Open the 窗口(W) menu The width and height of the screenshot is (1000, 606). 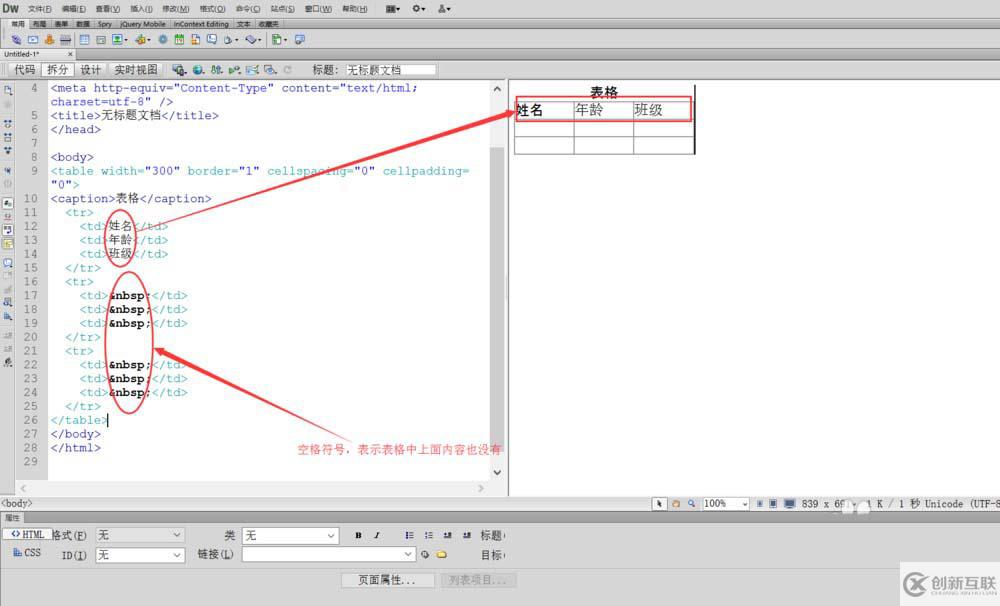tap(318, 9)
